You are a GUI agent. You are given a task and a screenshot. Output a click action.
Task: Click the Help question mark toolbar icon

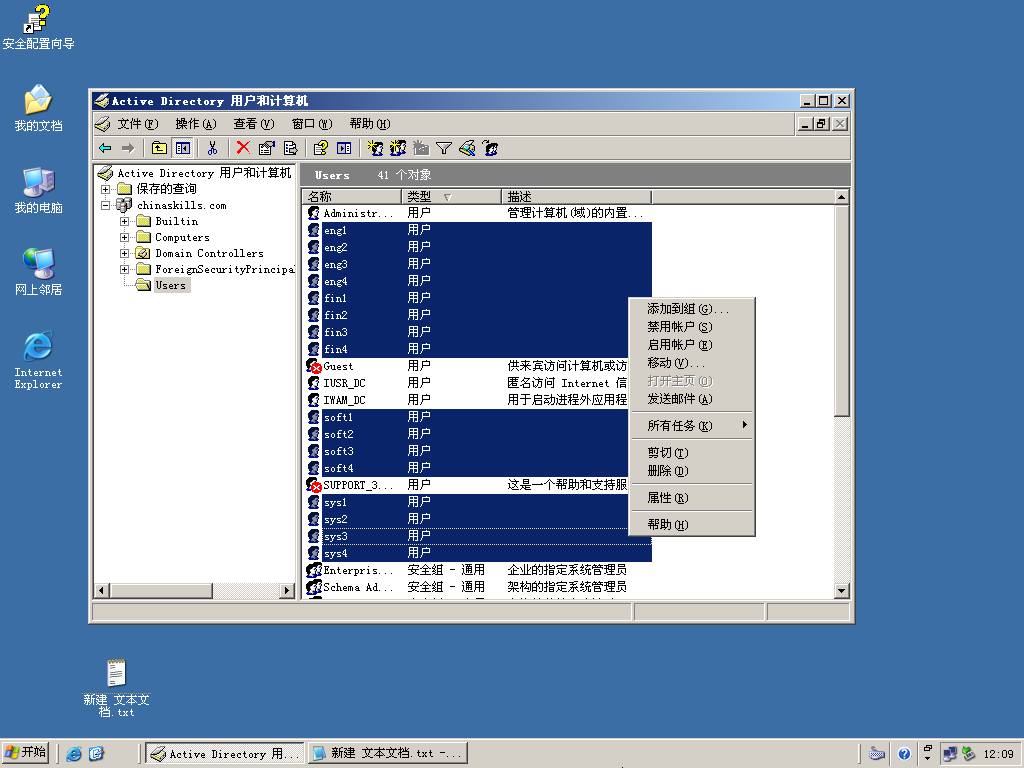tap(320, 148)
